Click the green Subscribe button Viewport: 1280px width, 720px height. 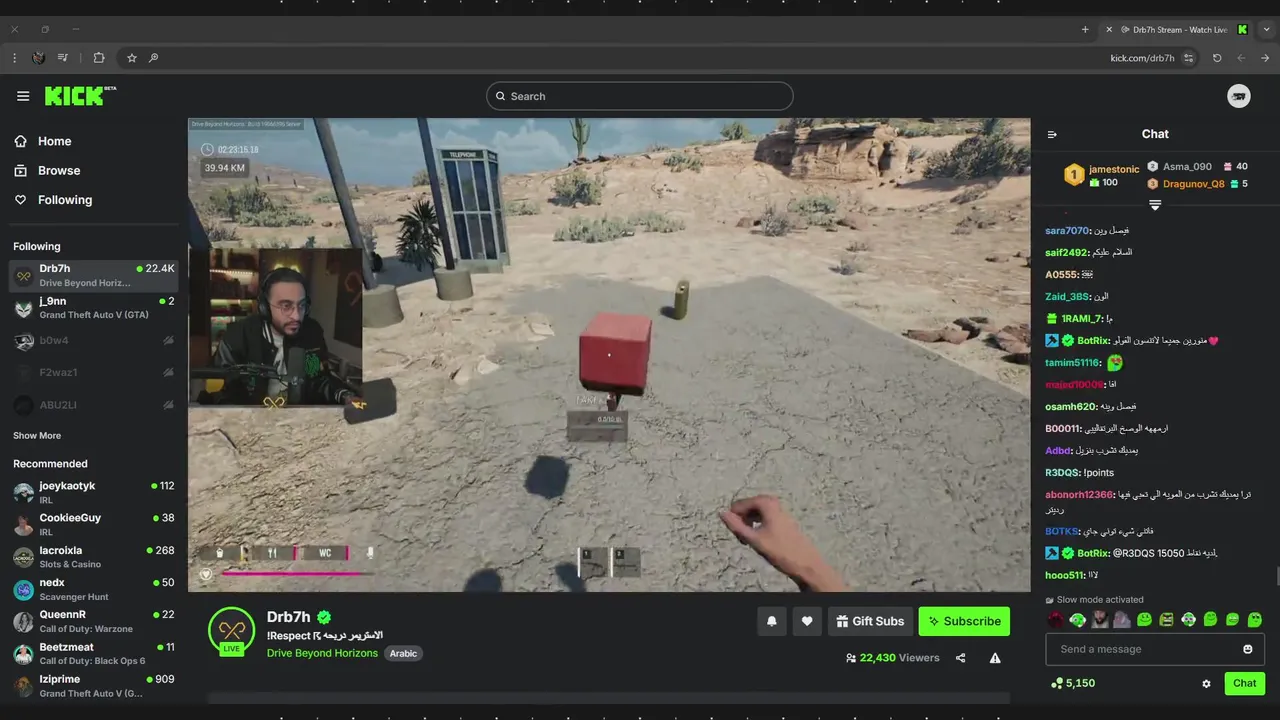(x=964, y=621)
